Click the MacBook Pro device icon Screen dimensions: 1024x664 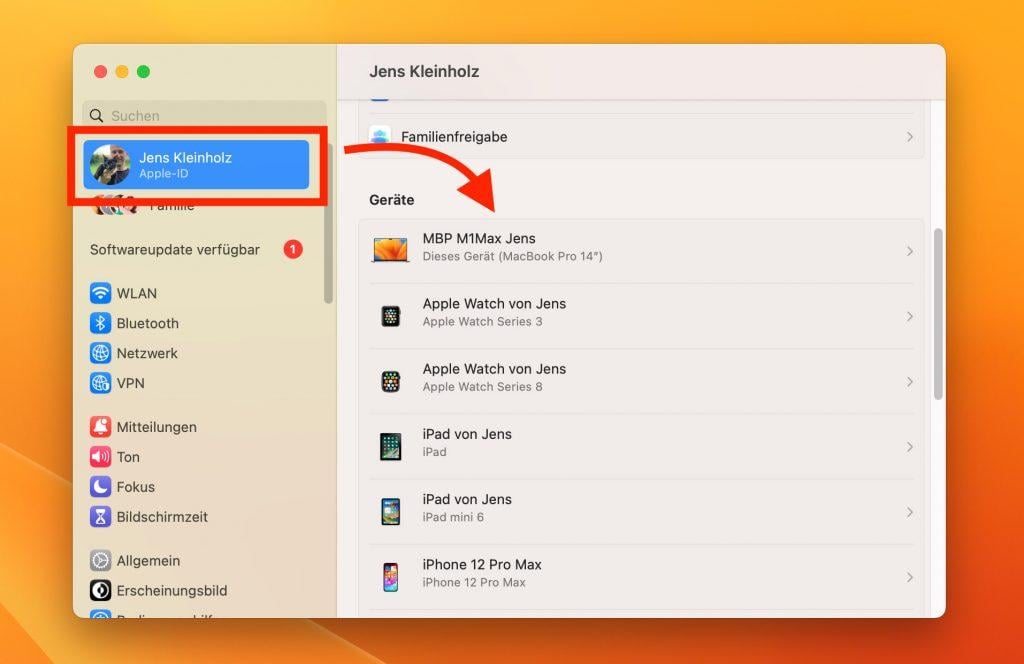[391, 250]
